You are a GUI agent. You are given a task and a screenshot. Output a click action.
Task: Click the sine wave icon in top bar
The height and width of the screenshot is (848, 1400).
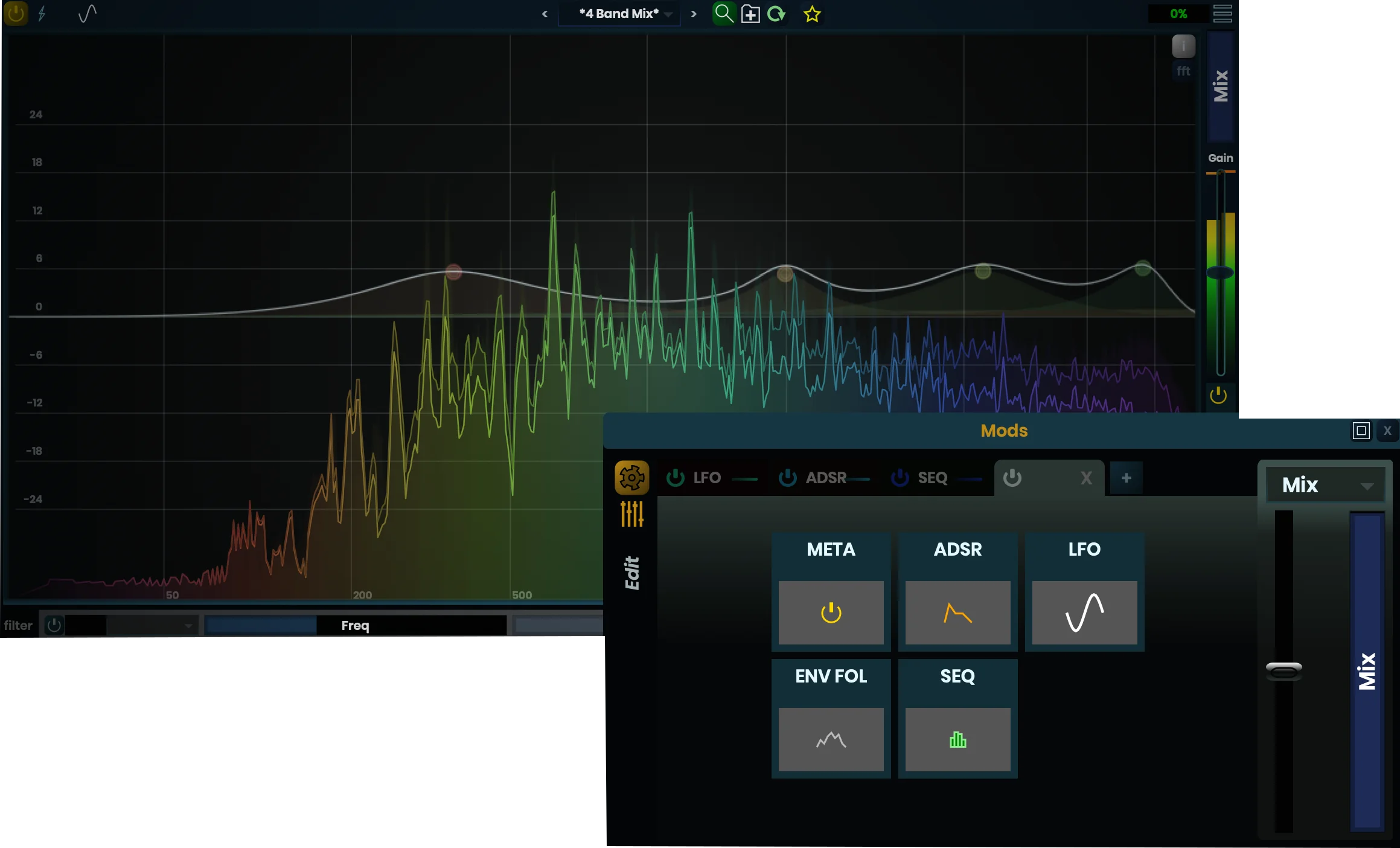[x=88, y=13]
